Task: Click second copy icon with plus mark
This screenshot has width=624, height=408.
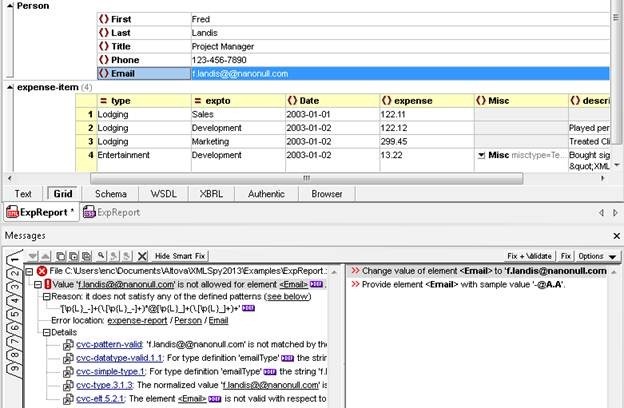Action: tap(74, 256)
